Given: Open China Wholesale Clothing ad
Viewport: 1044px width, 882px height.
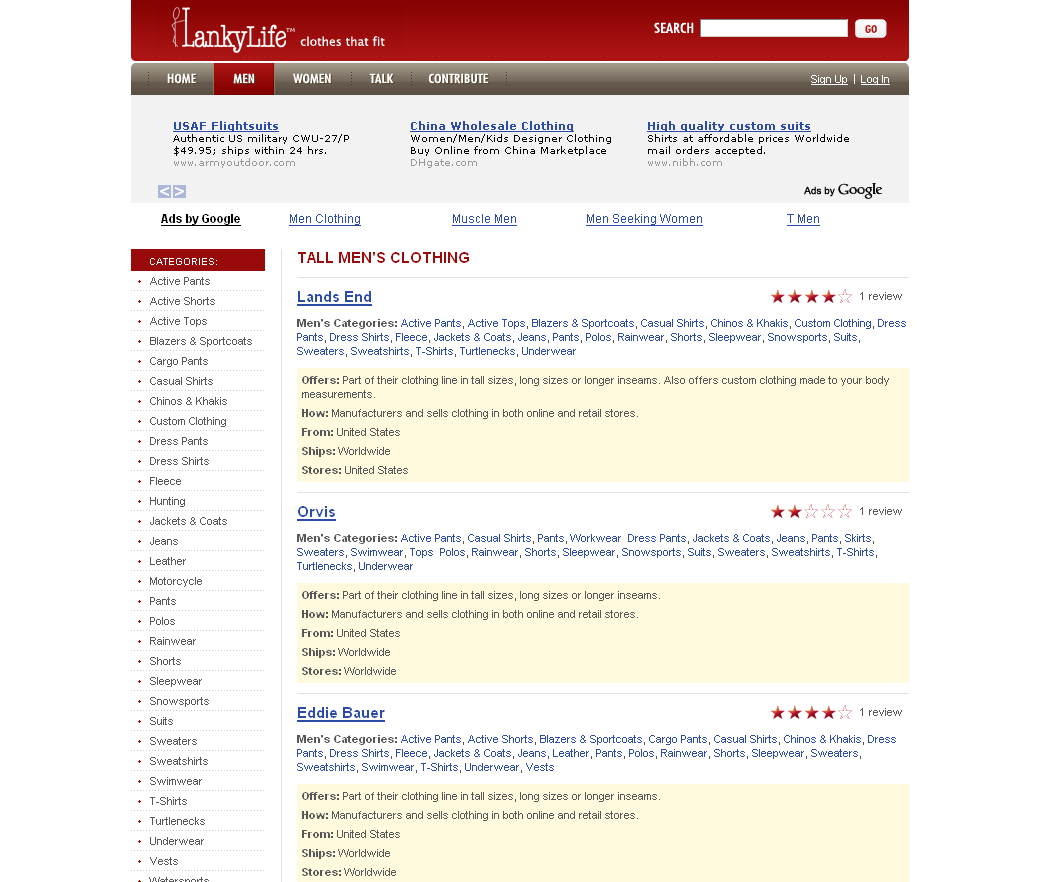Looking at the screenshot, I should 492,126.
